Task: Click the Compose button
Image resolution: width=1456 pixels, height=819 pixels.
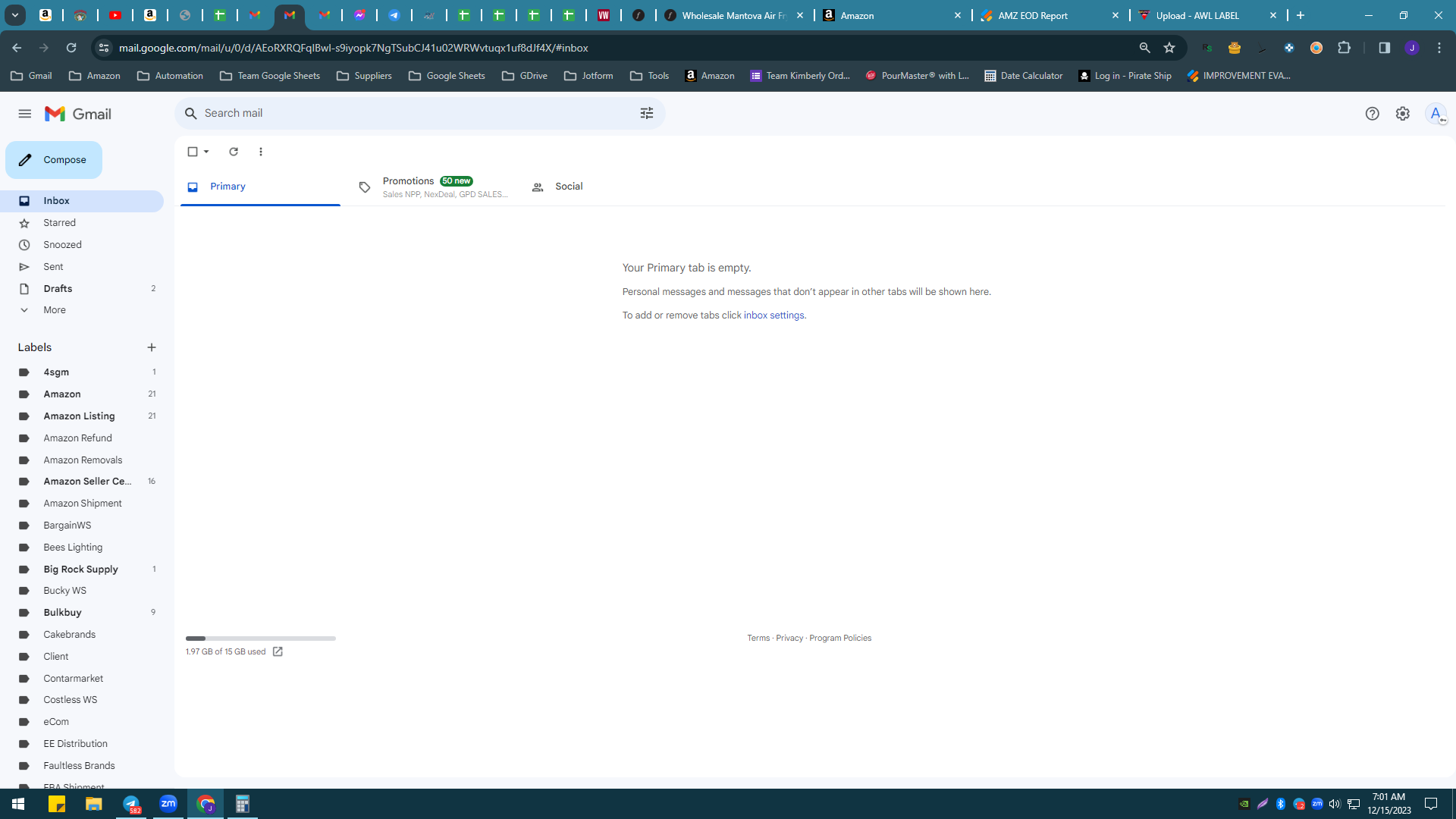Action: pos(54,160)
